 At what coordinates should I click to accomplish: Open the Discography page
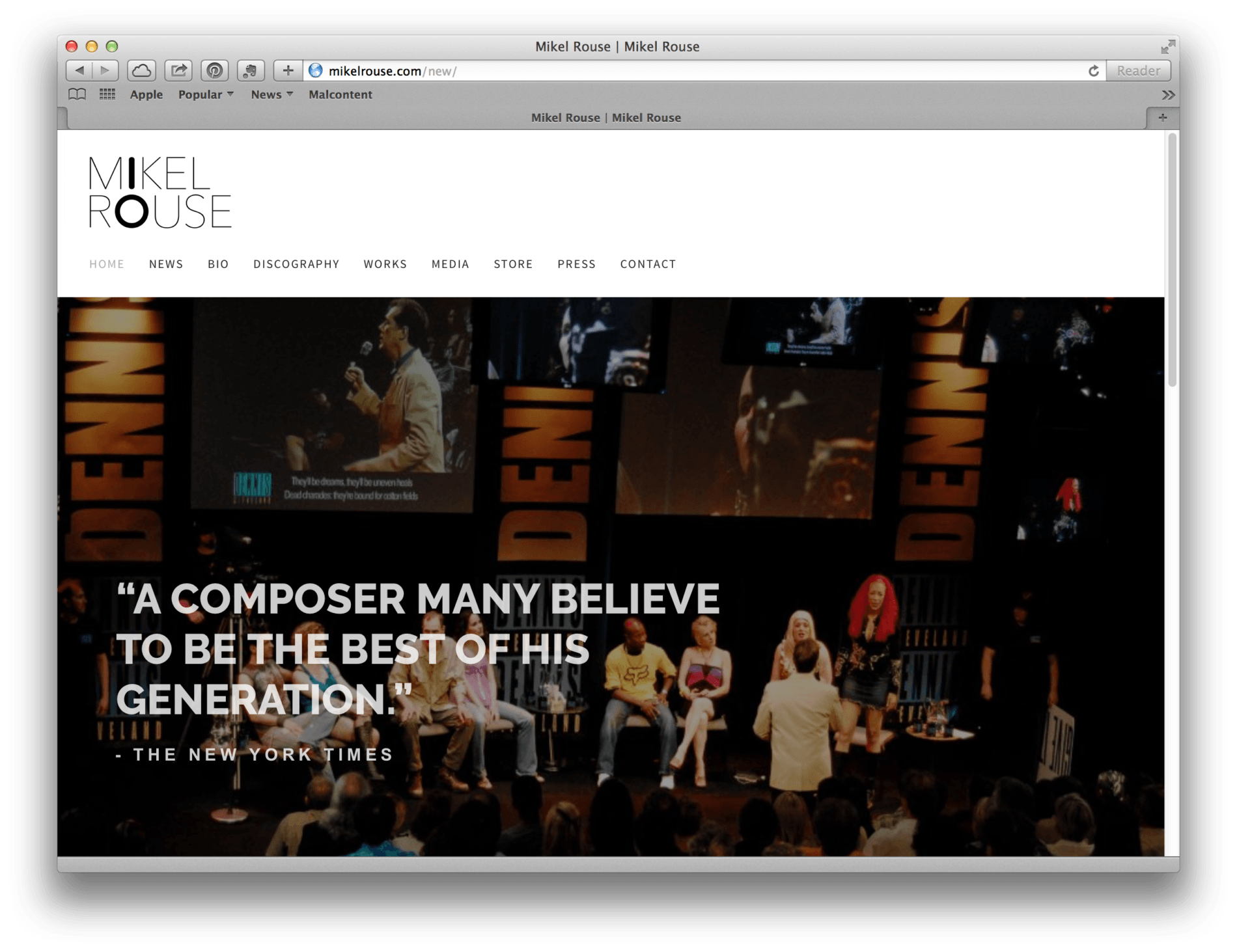pyautogui.click(x=296, y=264)
